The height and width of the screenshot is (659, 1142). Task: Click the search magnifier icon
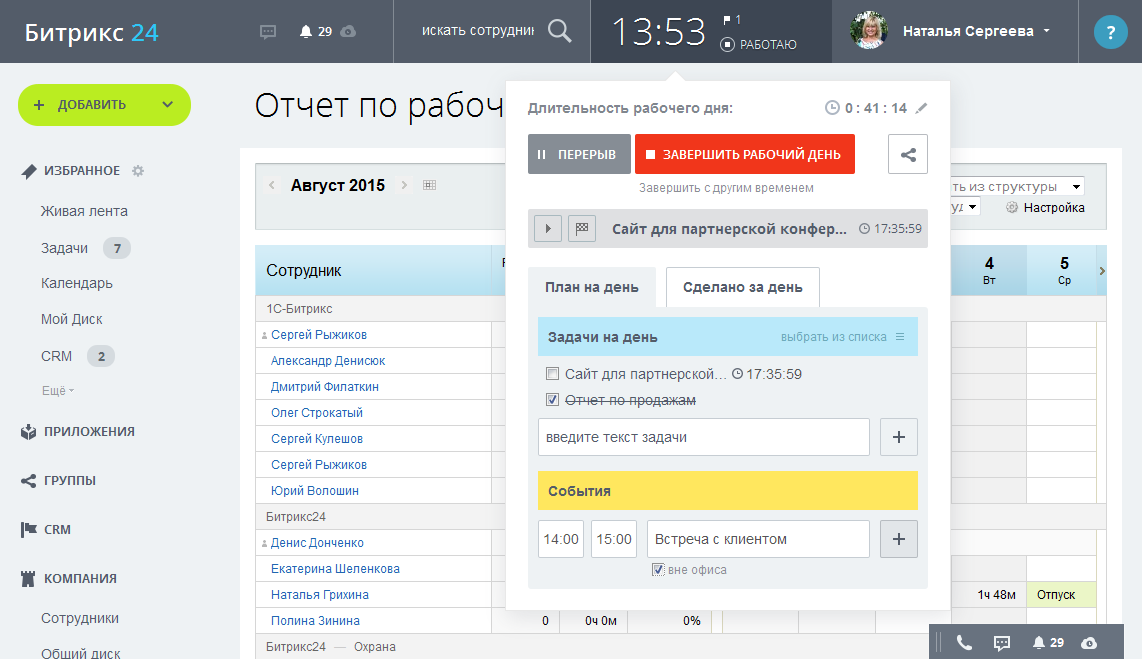click(x=560, y=31)
